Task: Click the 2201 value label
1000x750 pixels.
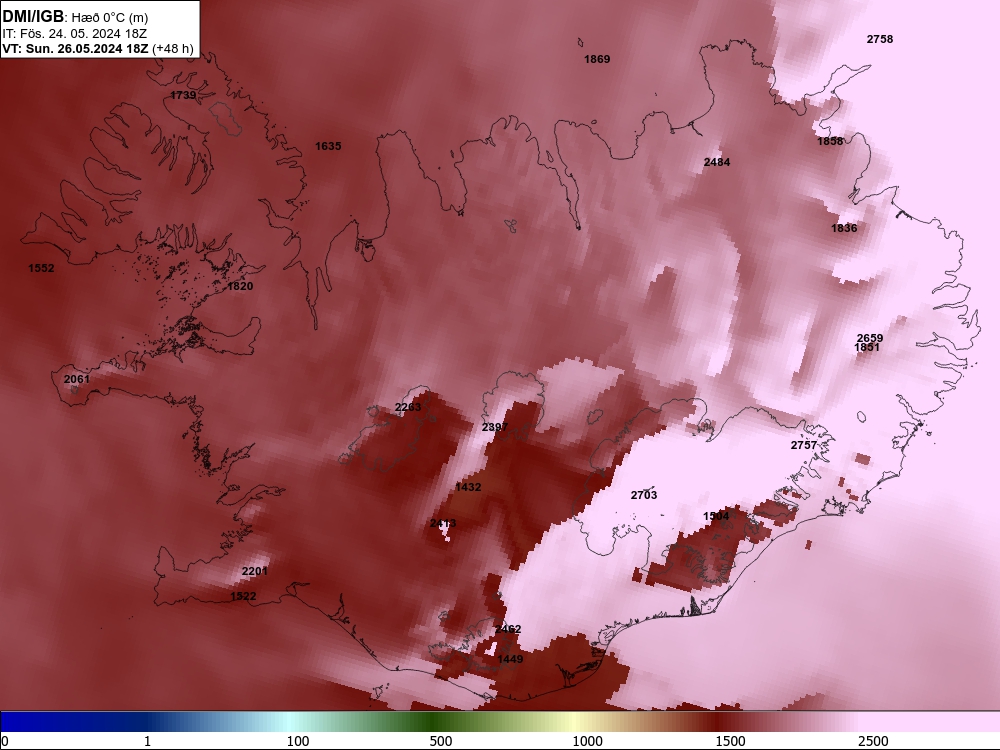Action: 254,571
